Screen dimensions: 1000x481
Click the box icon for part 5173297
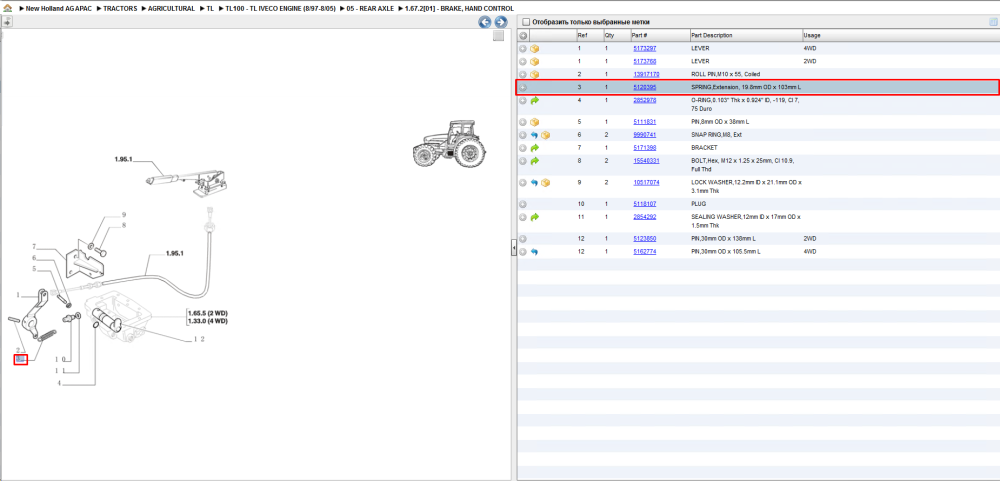coord(534,48)
